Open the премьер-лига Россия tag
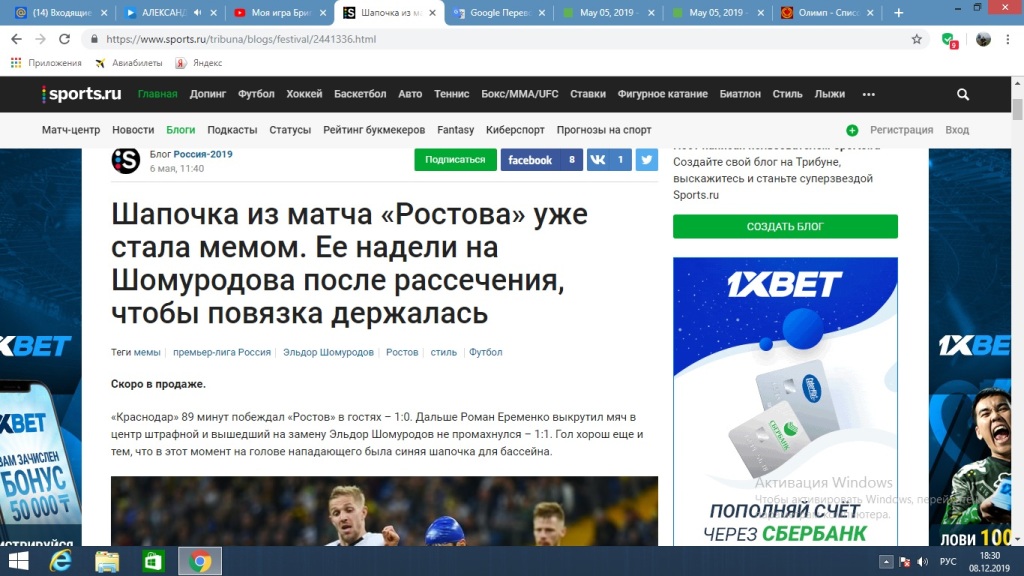This screenshot has height=576, width=1024. [222, 352]
